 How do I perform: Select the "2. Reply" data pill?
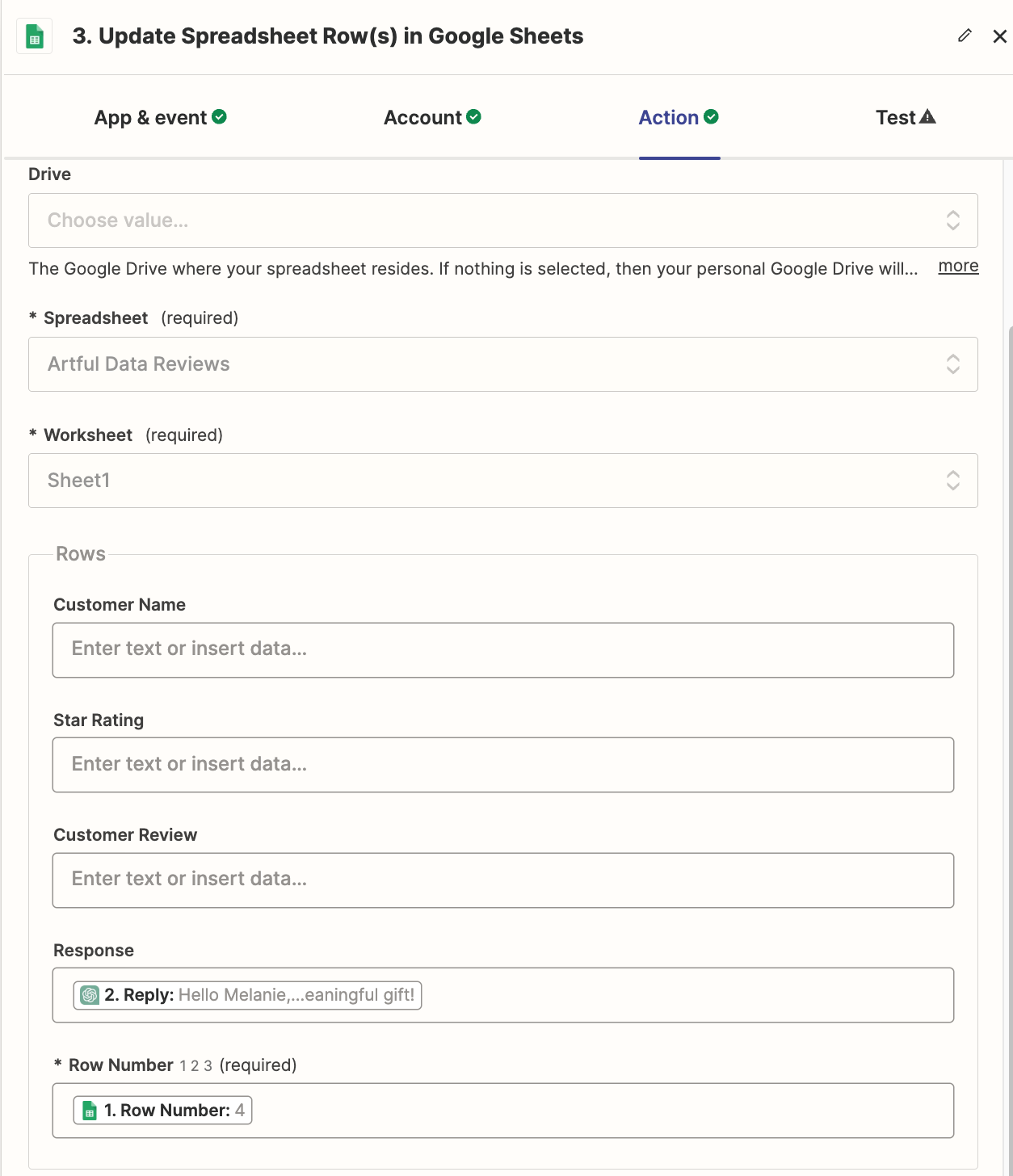259,995
